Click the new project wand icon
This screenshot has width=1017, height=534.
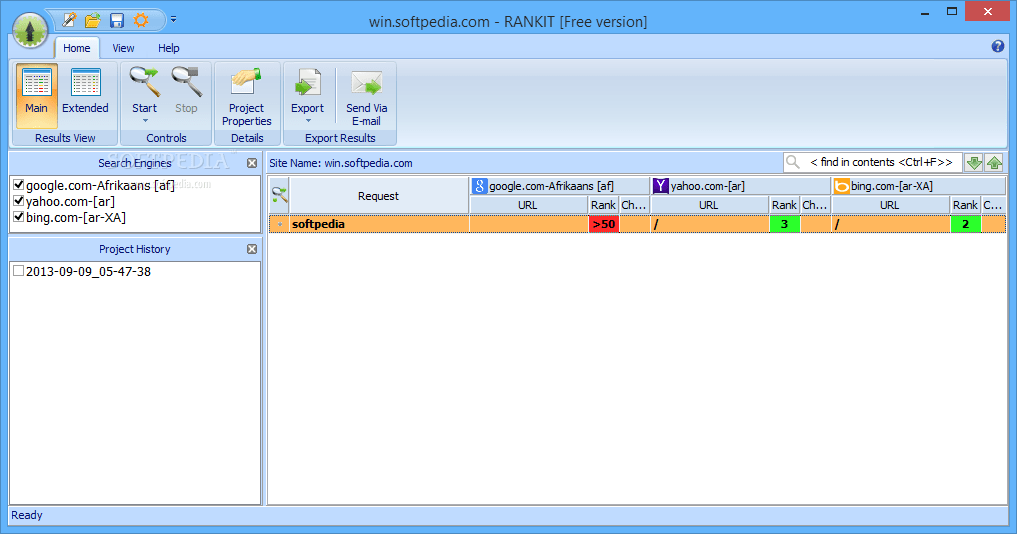coord(69,20)
